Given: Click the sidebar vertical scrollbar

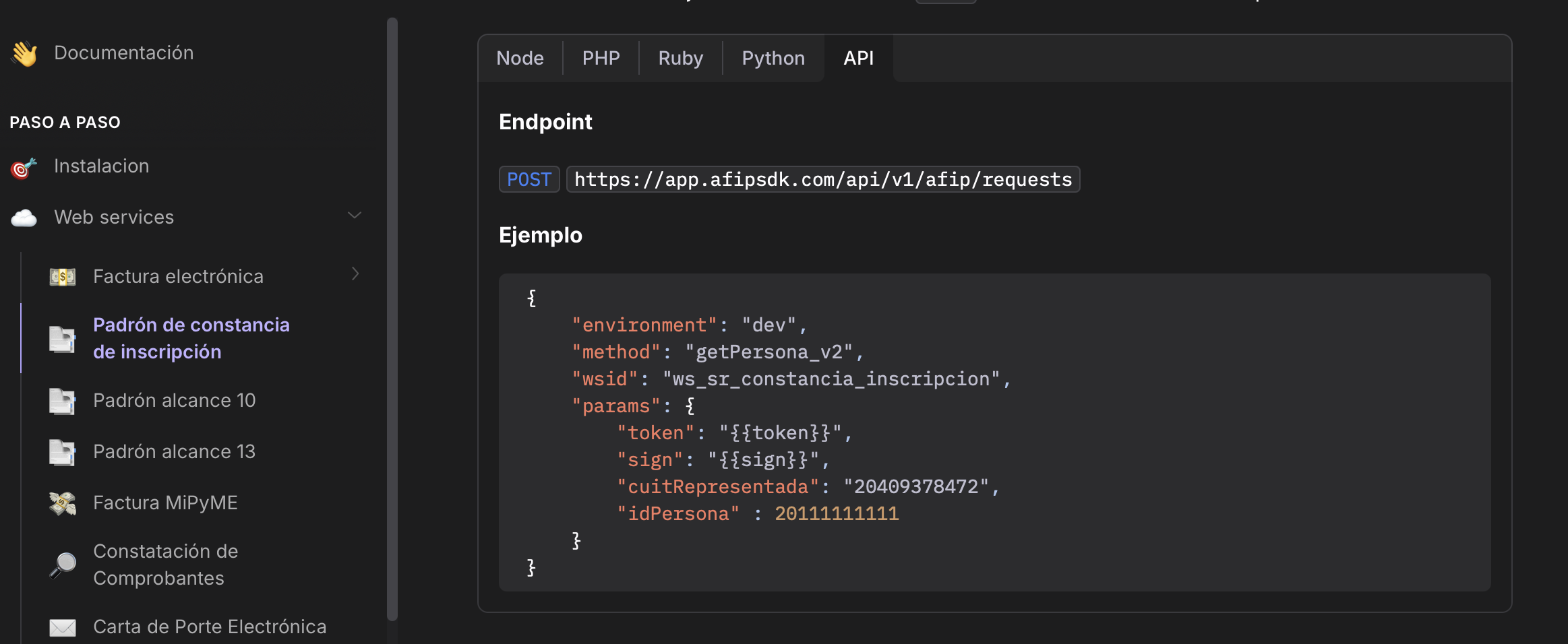Looking at the screenshot, I should pos(392,317).
